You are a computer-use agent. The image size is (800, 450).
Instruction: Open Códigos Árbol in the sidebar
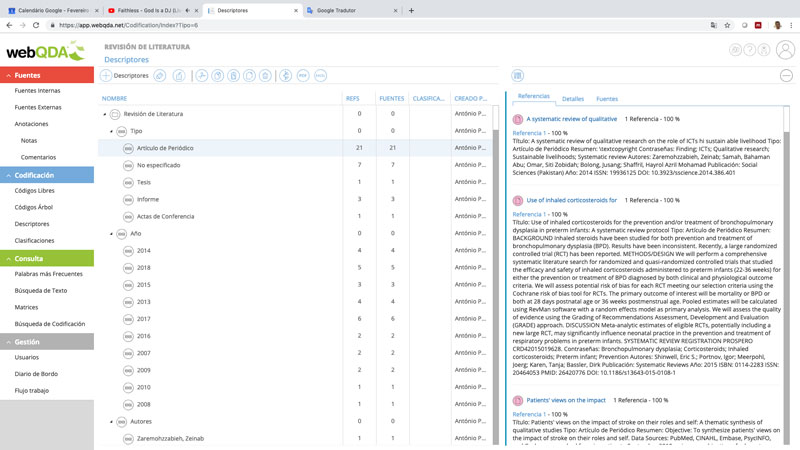click(34, 207)
